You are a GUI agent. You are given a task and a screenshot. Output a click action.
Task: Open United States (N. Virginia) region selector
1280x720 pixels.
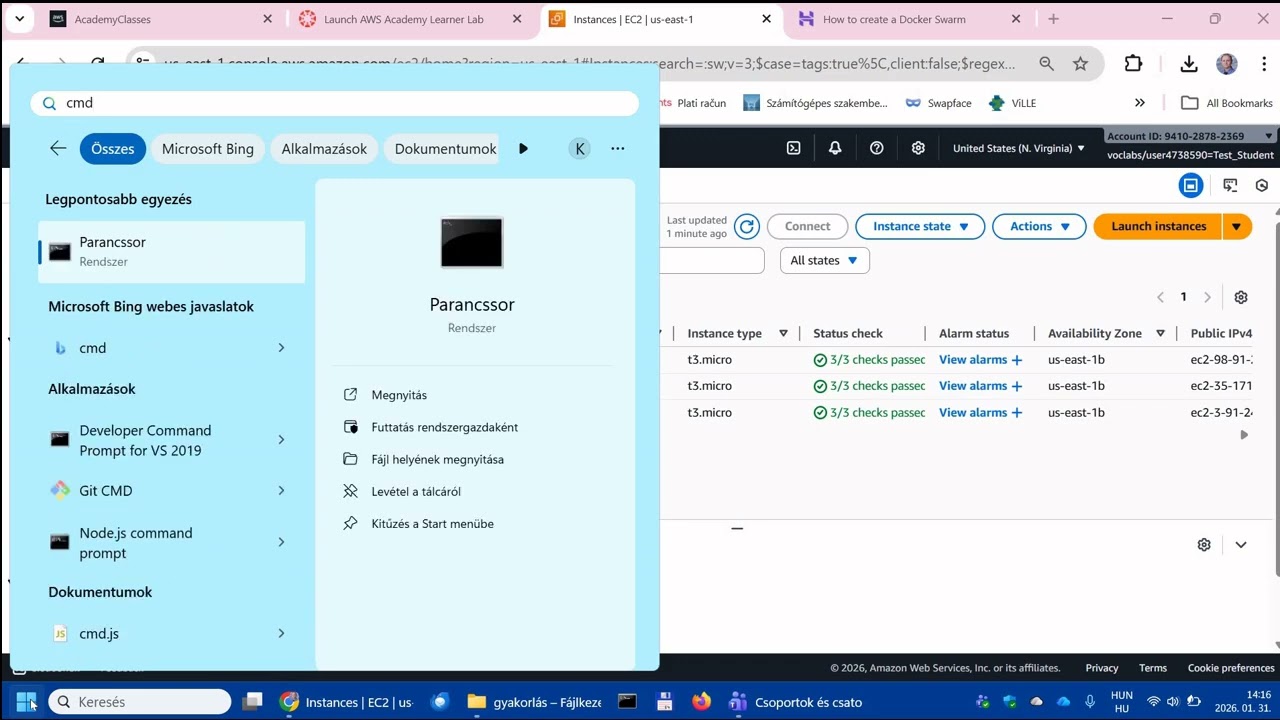click(1018, 148)
